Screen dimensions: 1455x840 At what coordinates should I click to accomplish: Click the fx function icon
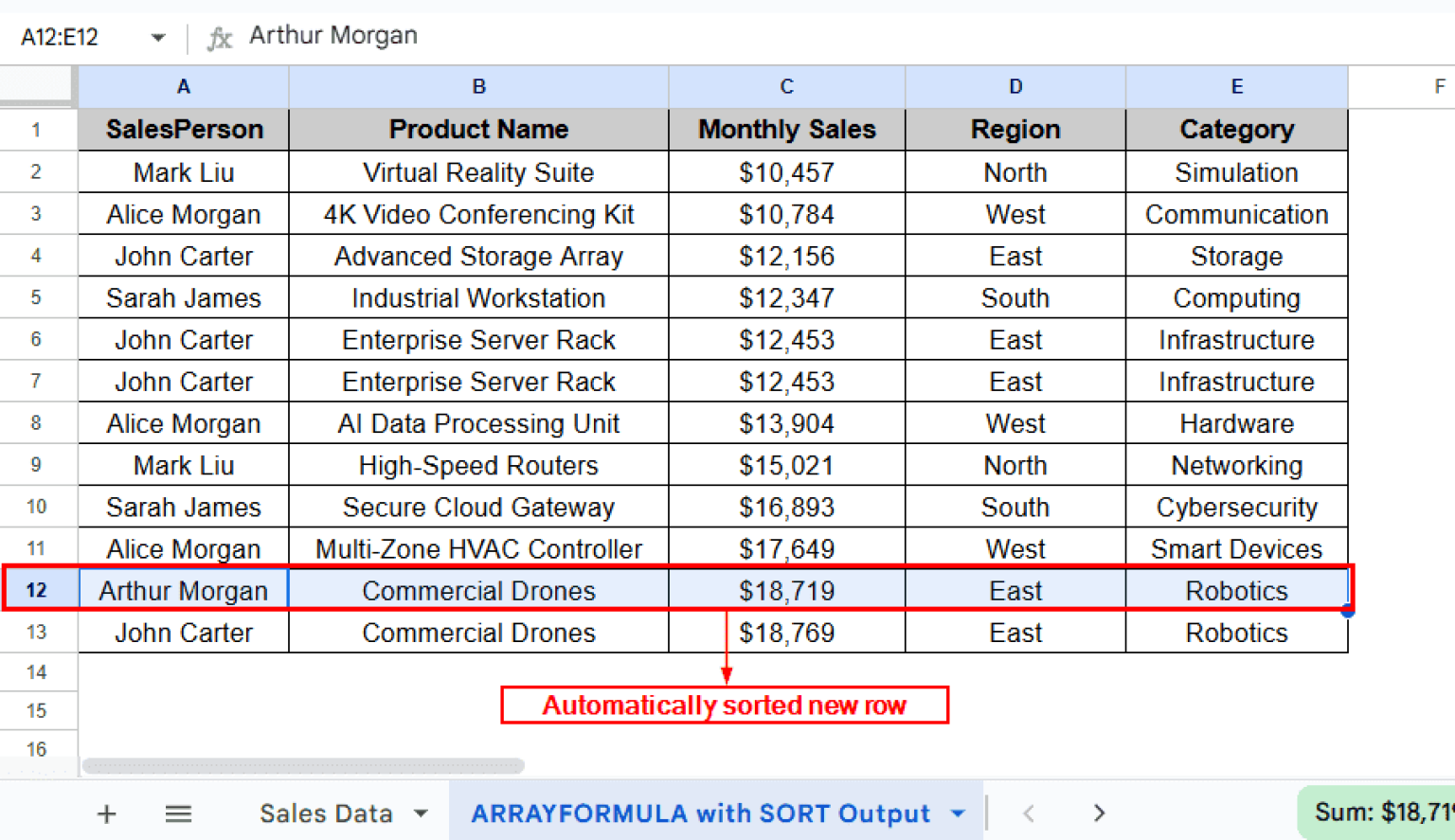point(220,38)
